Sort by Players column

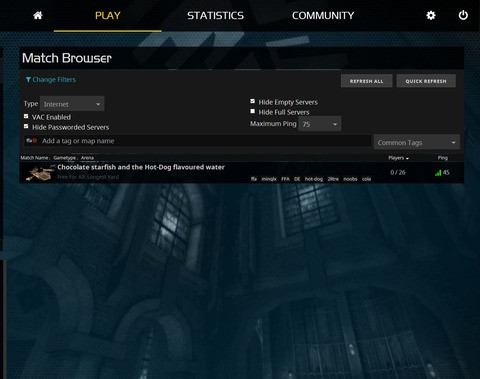[x=398, y=158]
